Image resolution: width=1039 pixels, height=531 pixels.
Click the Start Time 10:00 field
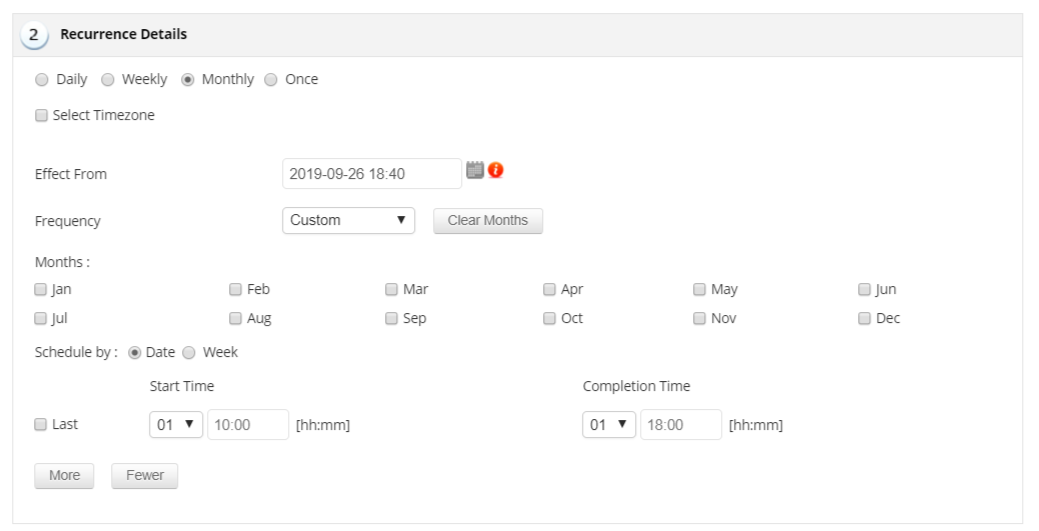(x=247, y=425)
